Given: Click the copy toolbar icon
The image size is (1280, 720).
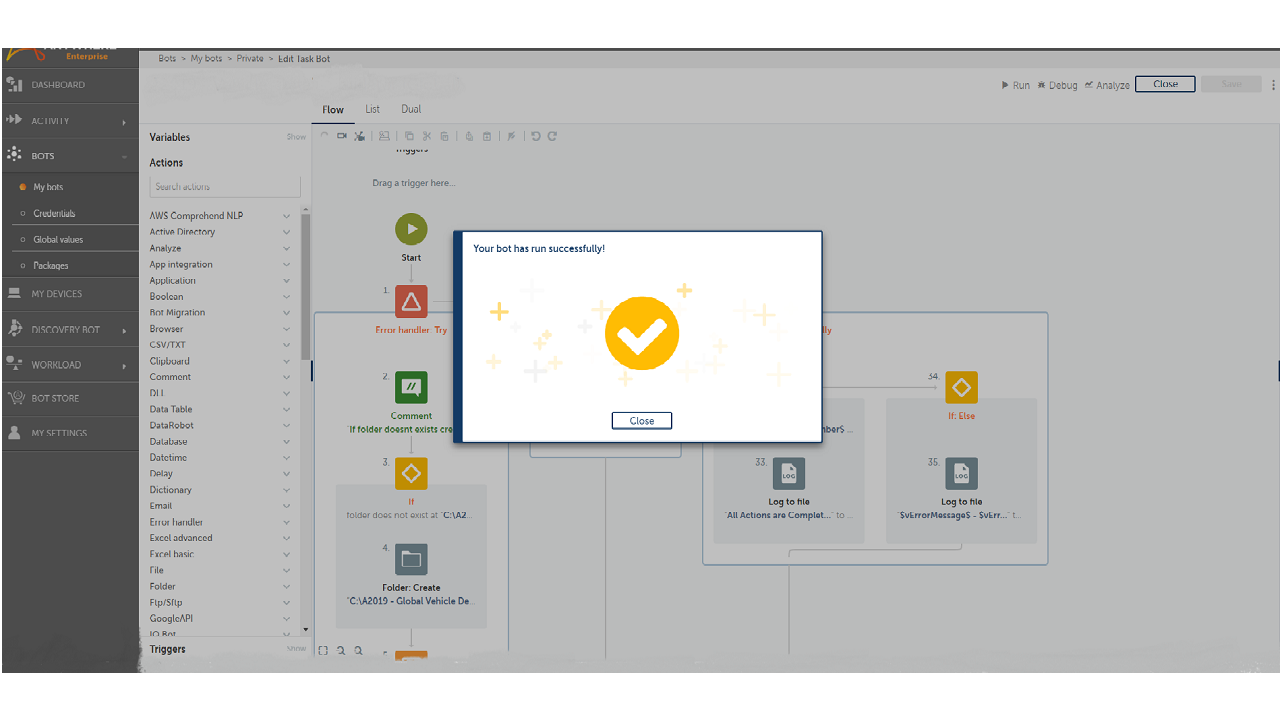Looking at the screenshot, I should click(x=408, y=136).
